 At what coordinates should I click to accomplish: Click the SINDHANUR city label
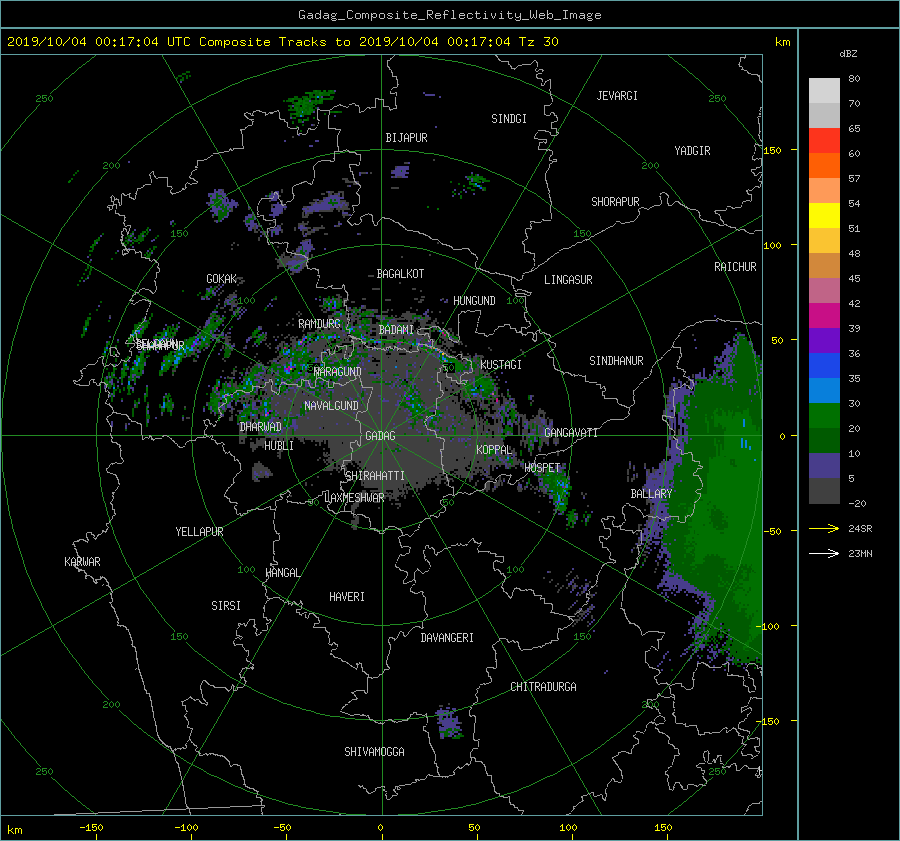tap(616, 361)
